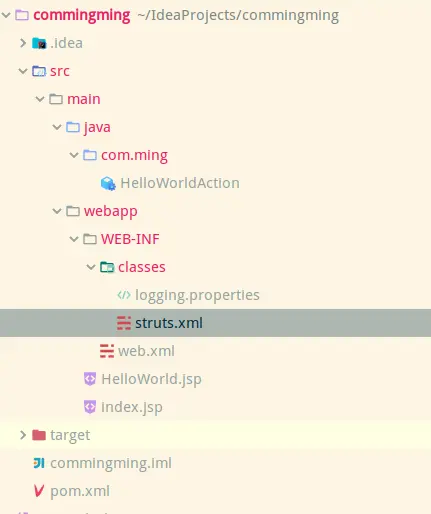Collapse the main folder
The height and width of the screenshot is (514, 431).
click(40, 99)
